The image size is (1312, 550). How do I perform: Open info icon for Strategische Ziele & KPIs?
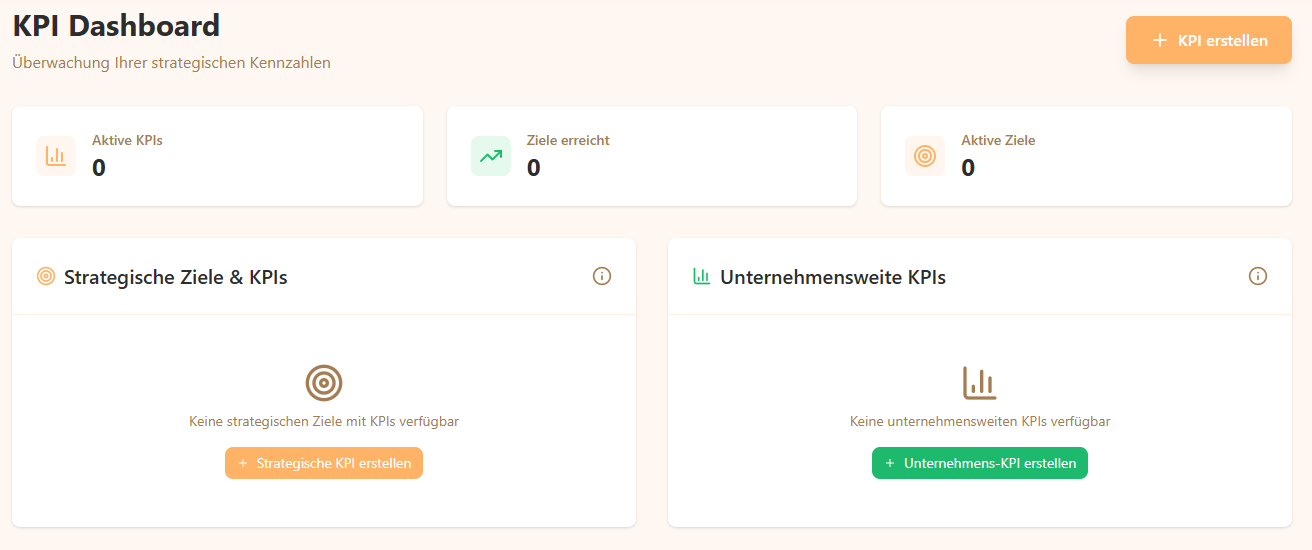602,276
